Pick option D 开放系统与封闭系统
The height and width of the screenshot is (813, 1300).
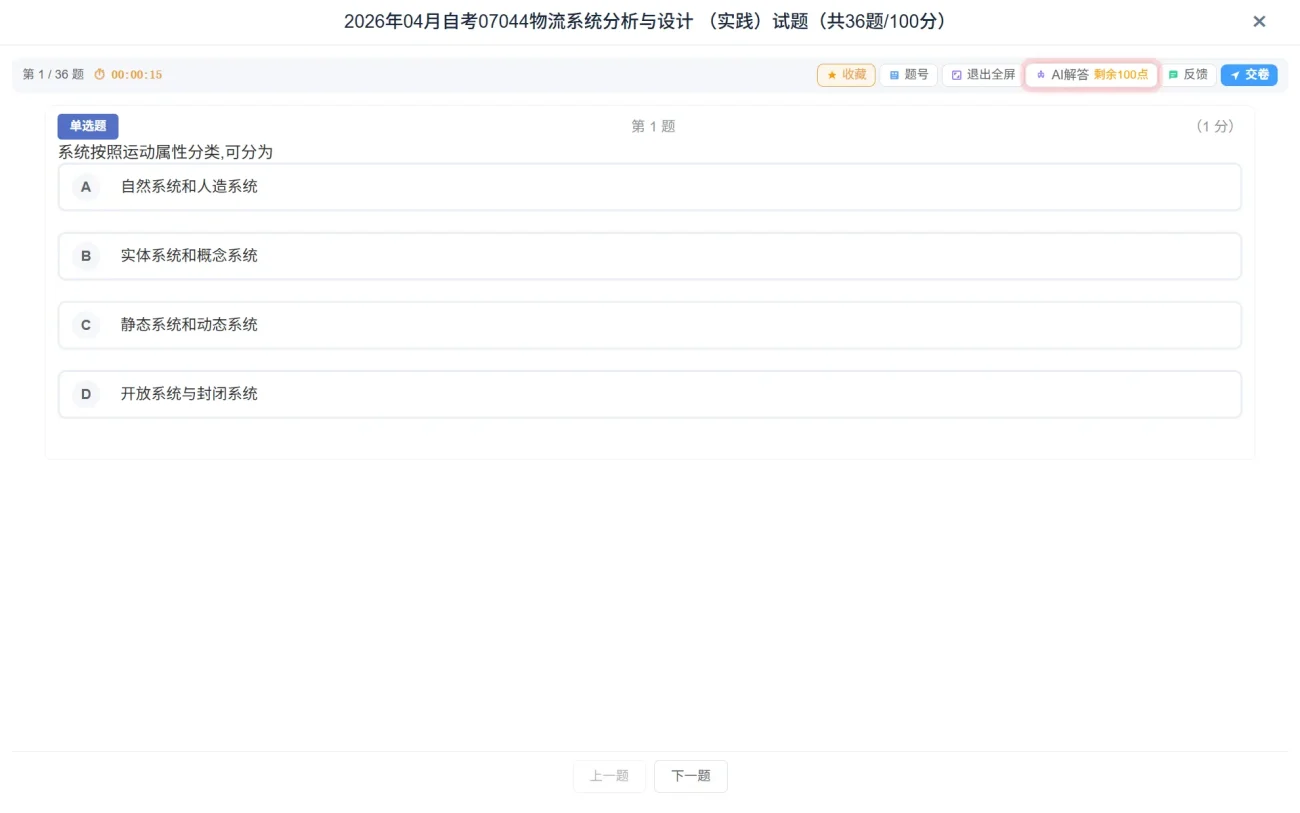tap(650, 394)
